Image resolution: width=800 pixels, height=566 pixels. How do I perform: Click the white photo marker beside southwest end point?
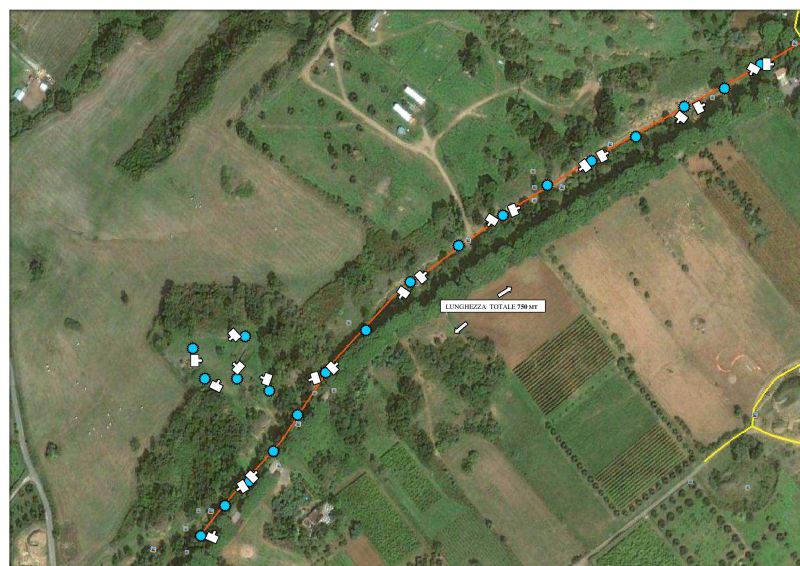[212, 536]
